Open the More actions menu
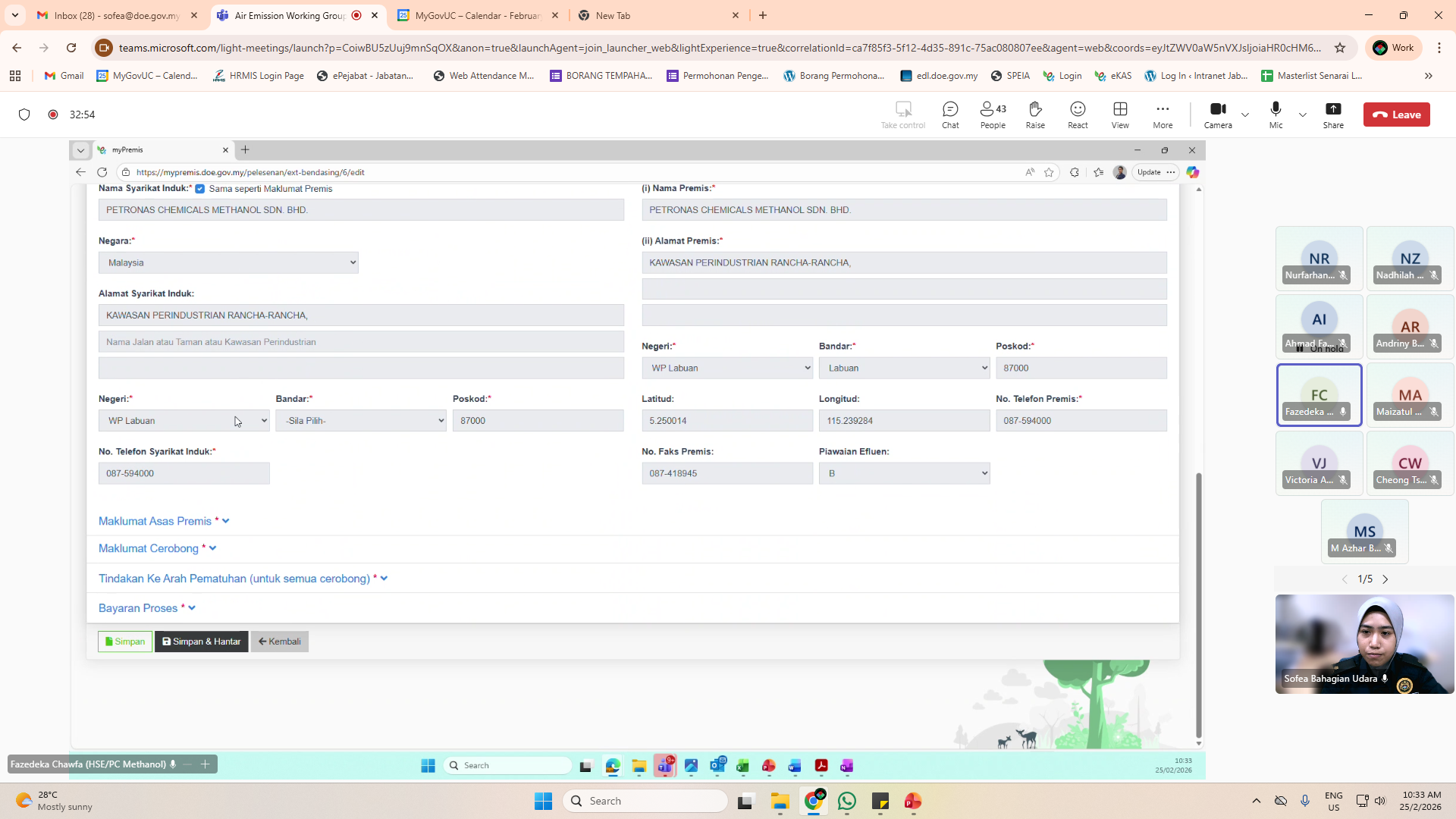The width and height of the screenshot is (1456, 819). [1163, 115]
